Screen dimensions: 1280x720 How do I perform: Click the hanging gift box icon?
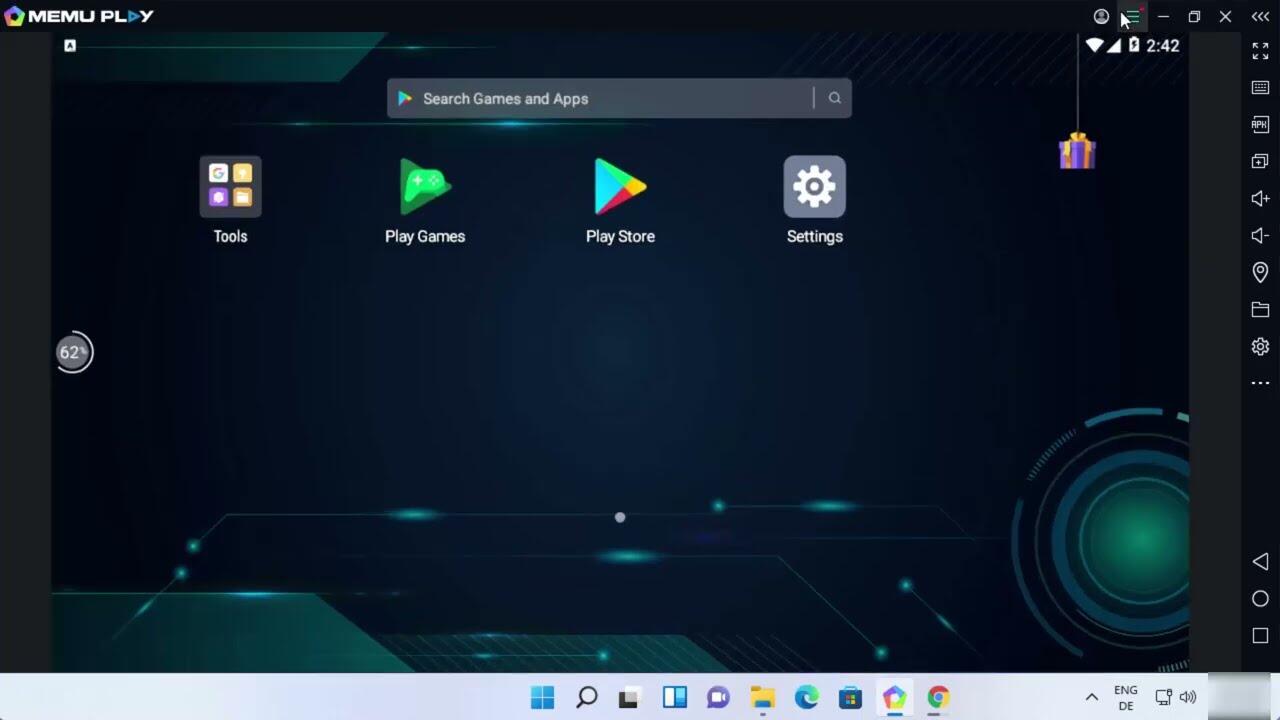coord(1077,152)
